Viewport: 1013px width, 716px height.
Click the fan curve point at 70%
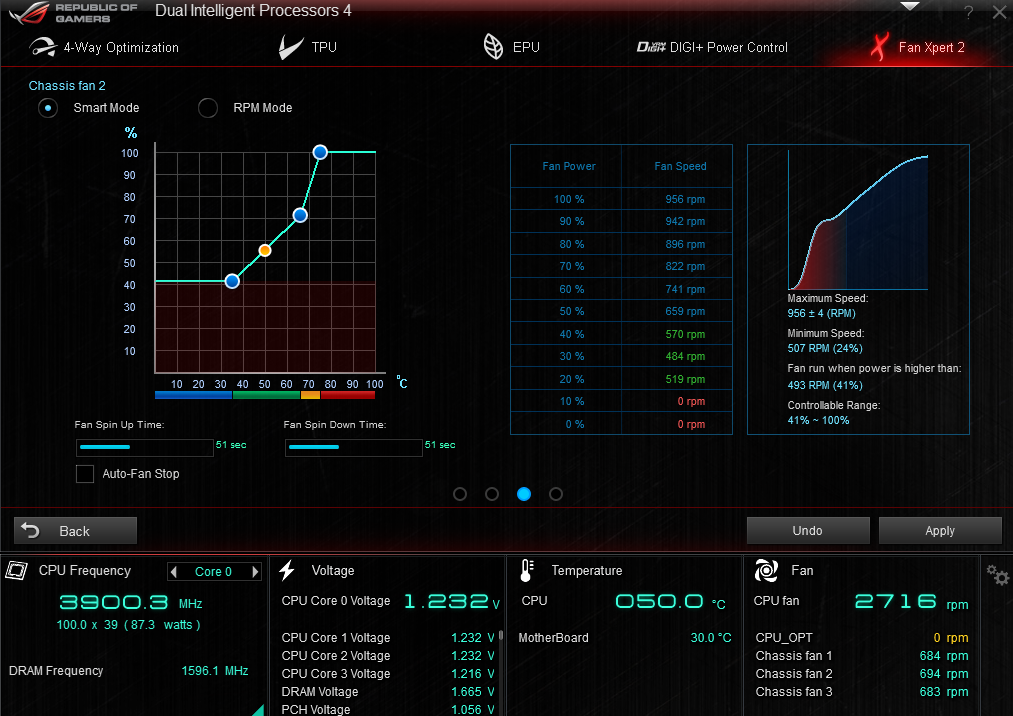click(x=300, y=215)
